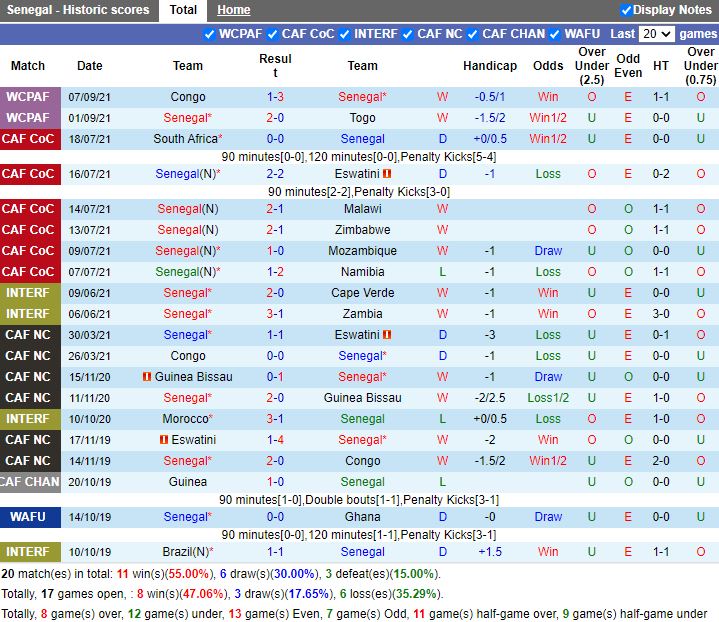Open the 1-3 score for Congo vs Senegal
The height and width of the screenshot is (622, 719).
(x=275, y=97)
